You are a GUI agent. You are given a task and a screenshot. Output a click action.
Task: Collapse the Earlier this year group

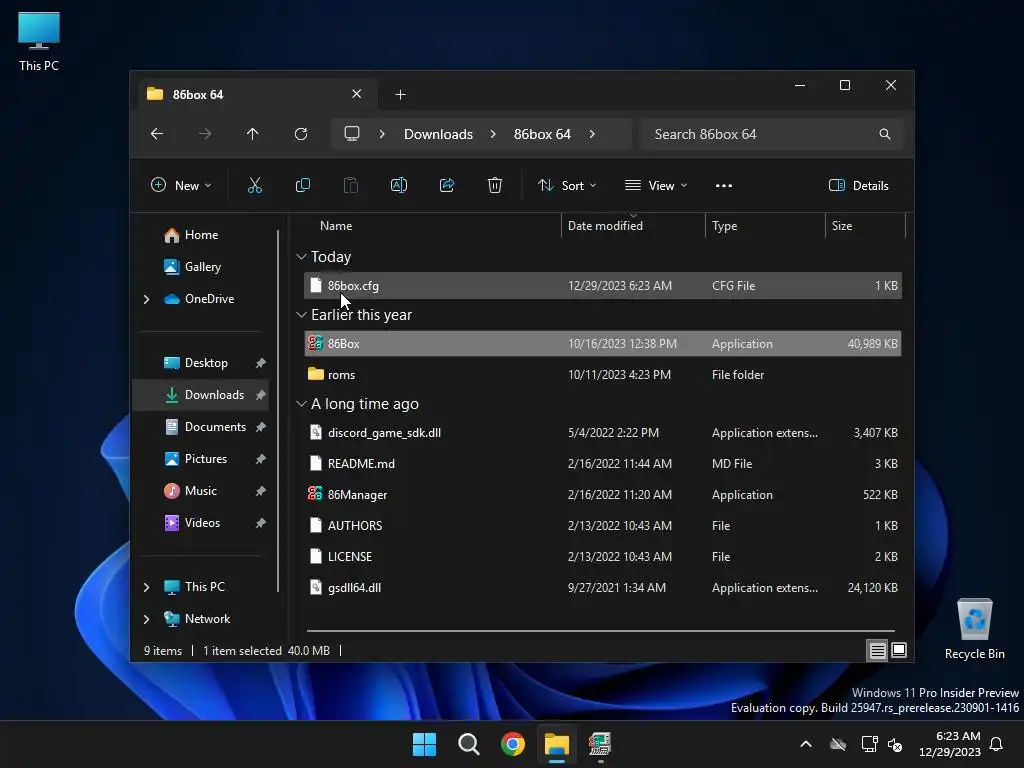click(301, 315)
